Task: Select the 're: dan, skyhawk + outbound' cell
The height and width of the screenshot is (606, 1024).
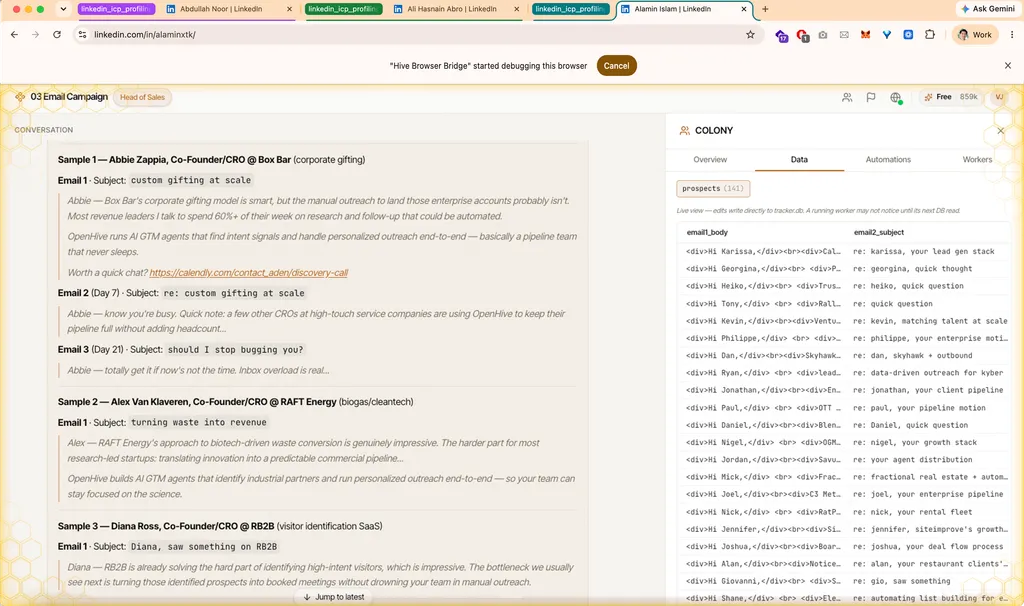Action: coord(912,356)
